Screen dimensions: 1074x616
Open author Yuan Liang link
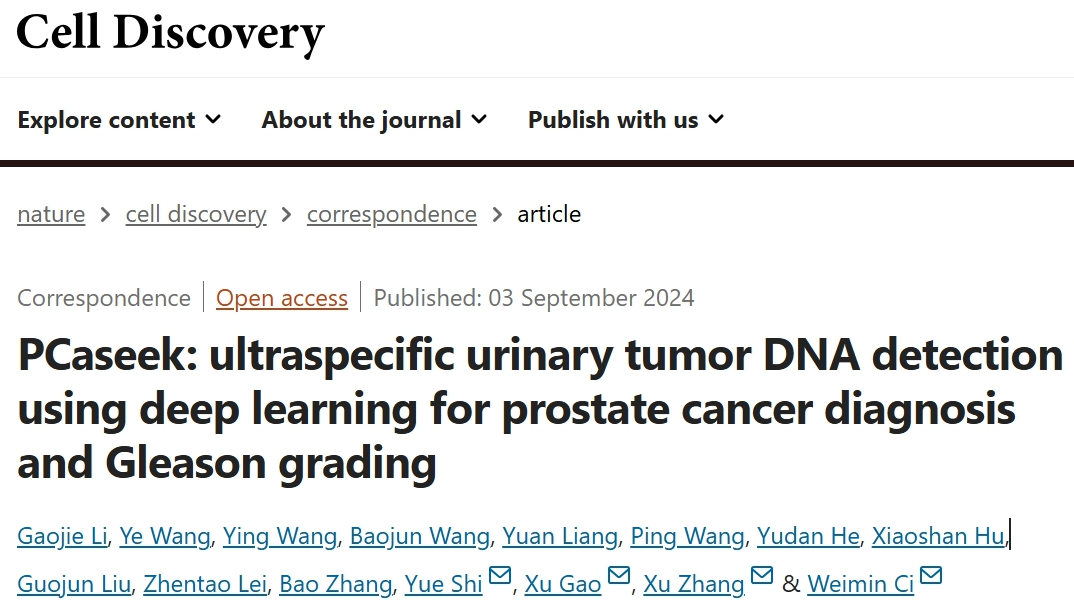[560, 536]
